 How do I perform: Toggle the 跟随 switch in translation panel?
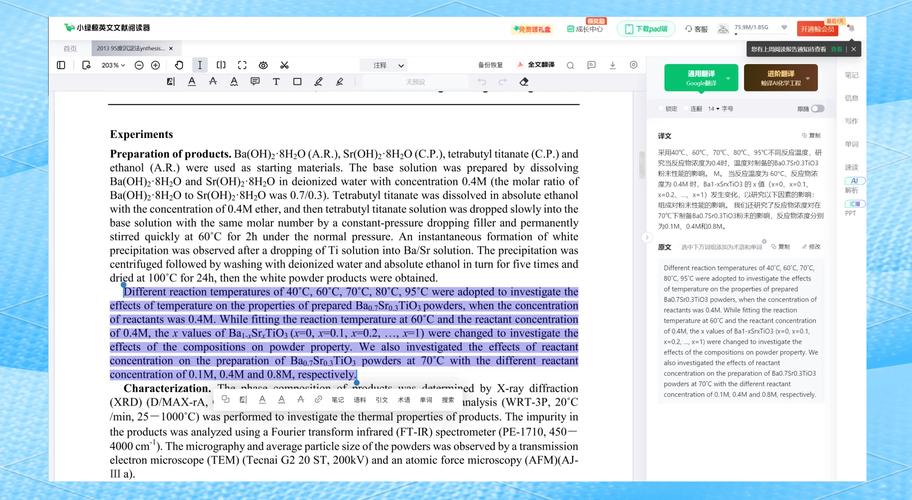[817, 108]
